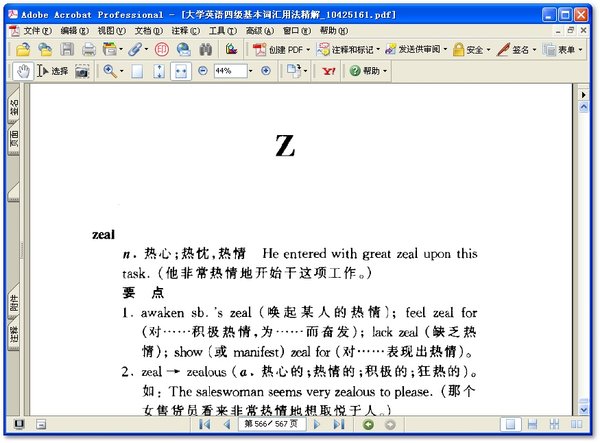The height and width of the screenshot is (443, 600).
Task: Open the zoom tool dropdown arrow
Action: point(121,71)
